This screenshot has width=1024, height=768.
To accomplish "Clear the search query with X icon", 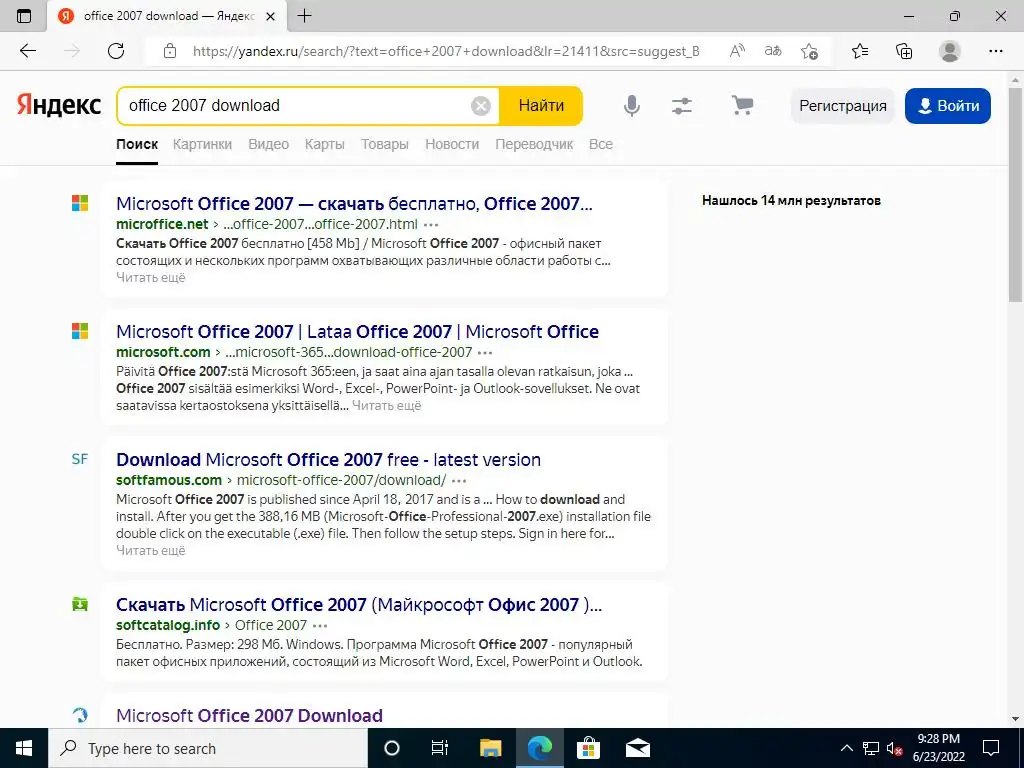I will coord(481,106).
